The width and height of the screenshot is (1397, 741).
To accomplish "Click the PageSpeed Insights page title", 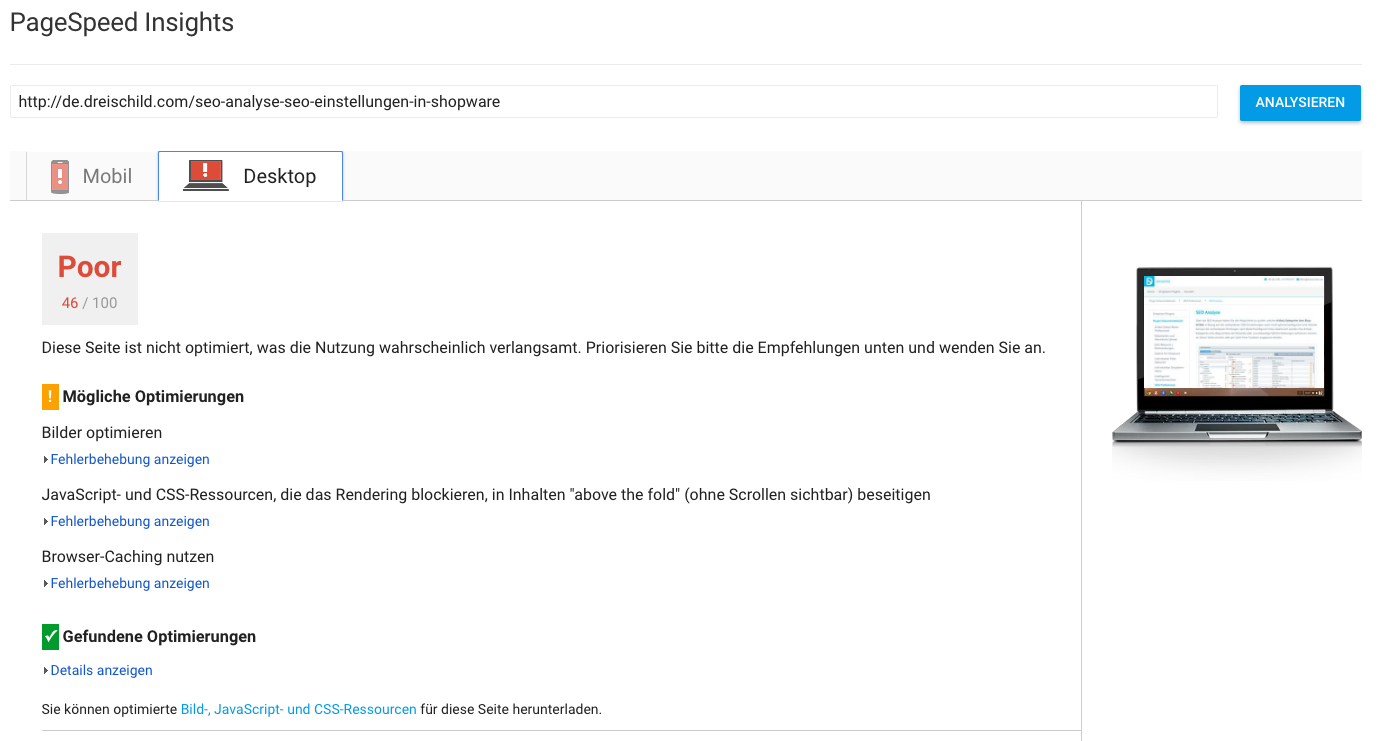I will (122, 23).
